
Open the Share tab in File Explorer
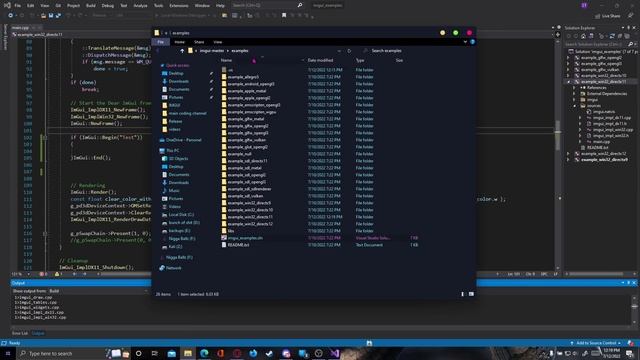[x=199, y=42]
